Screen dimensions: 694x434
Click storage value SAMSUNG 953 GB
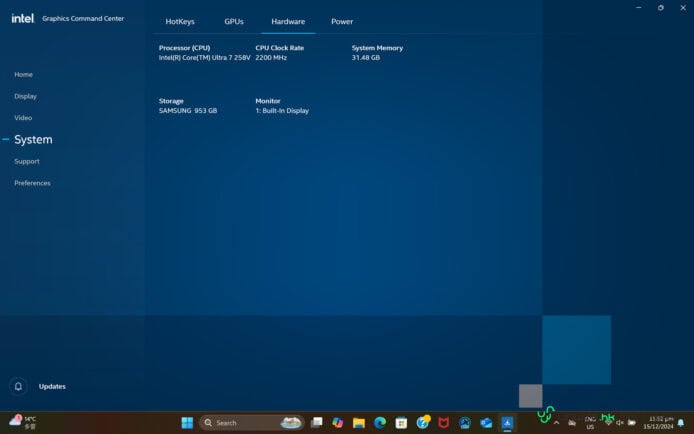(188, 111)
